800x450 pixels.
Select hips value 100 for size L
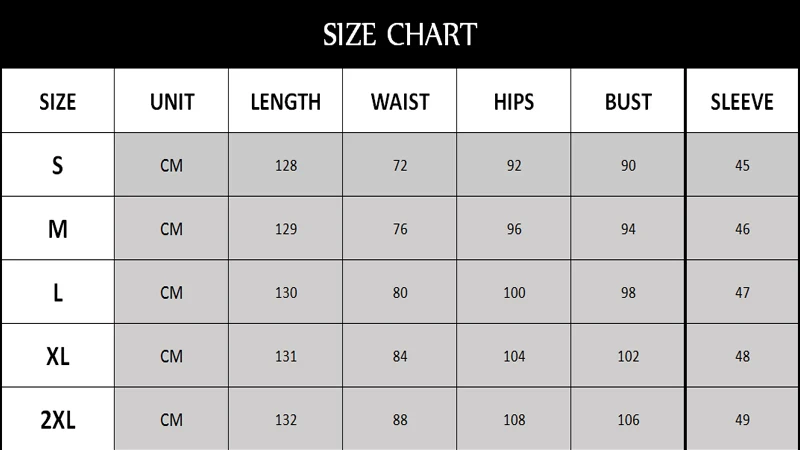pyautogui.click(x=514, y=293)
